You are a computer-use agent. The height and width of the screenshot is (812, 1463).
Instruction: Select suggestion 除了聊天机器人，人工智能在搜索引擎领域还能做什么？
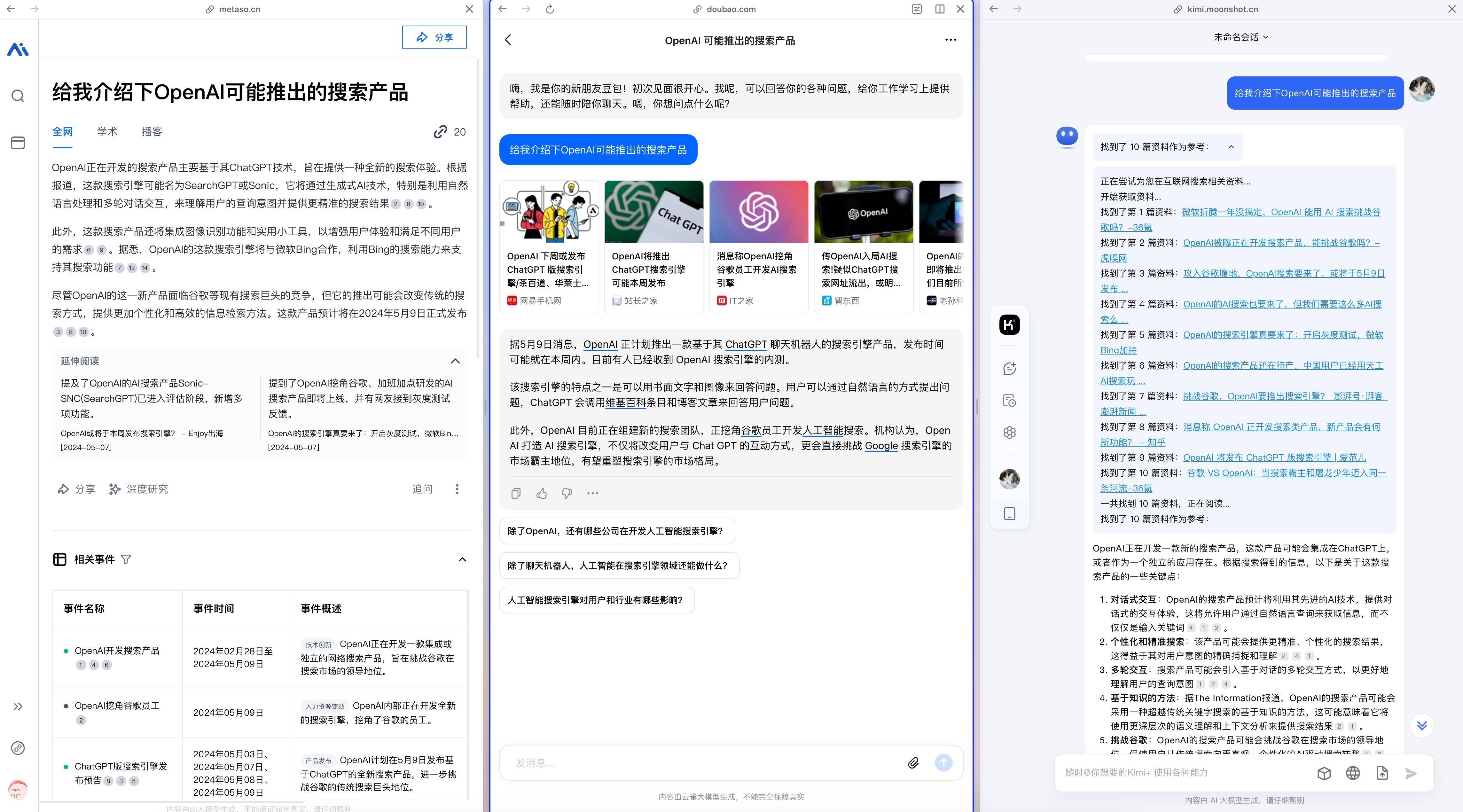[x=618, y=566]
